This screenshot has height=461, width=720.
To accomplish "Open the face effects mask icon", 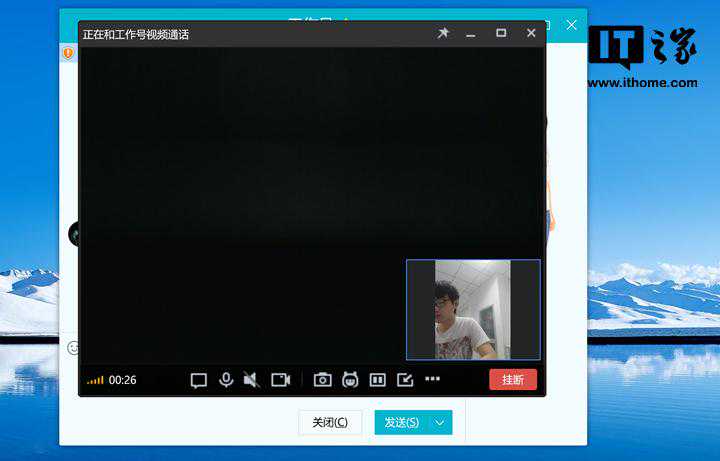I will (x=350, y=380).
